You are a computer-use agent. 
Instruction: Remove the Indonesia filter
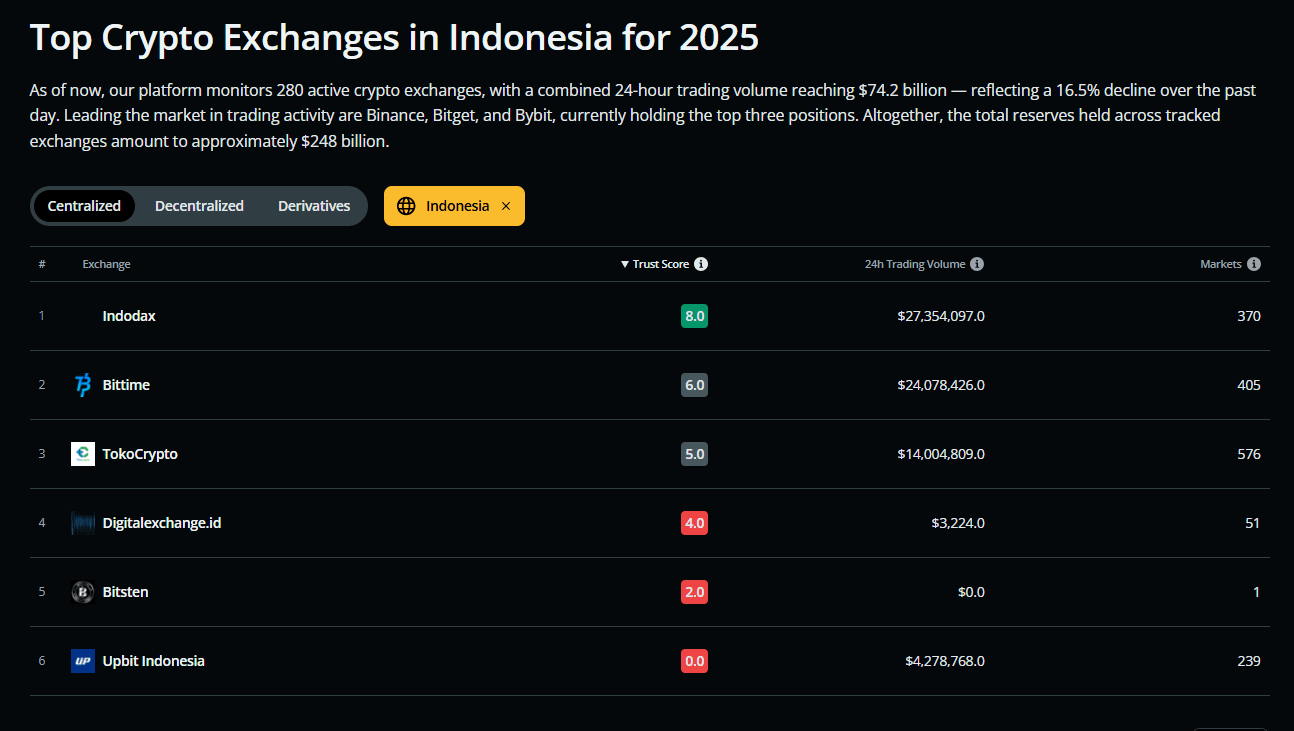click(x=505, y=205)
